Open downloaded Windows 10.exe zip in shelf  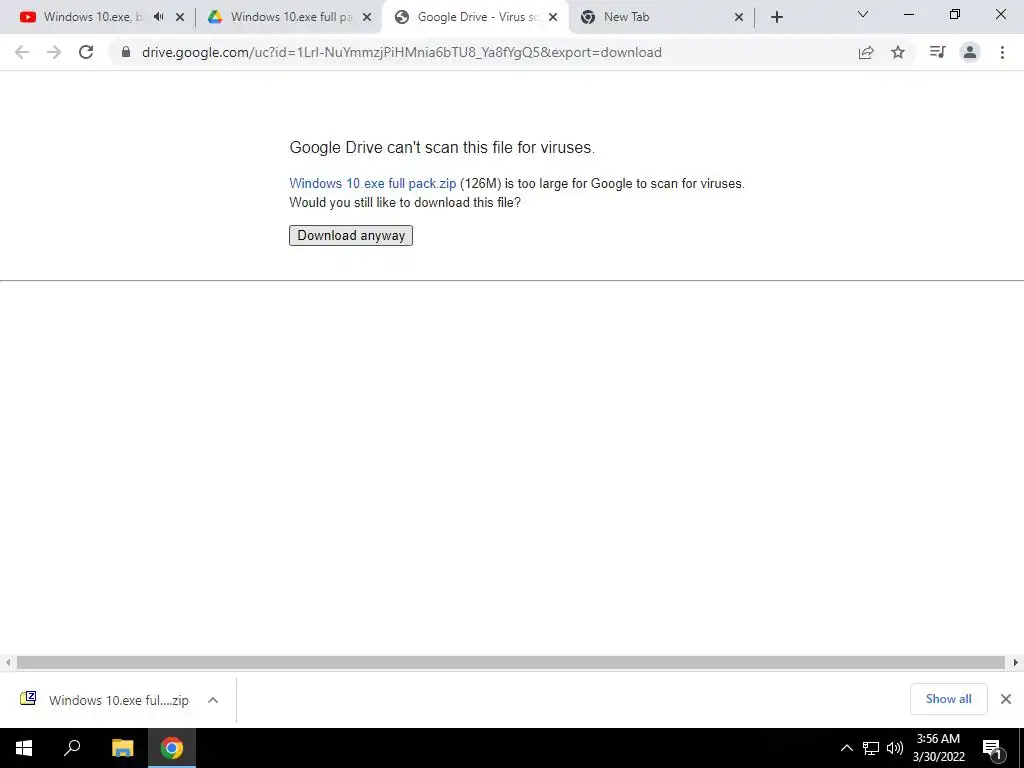[x=104, y=699]
